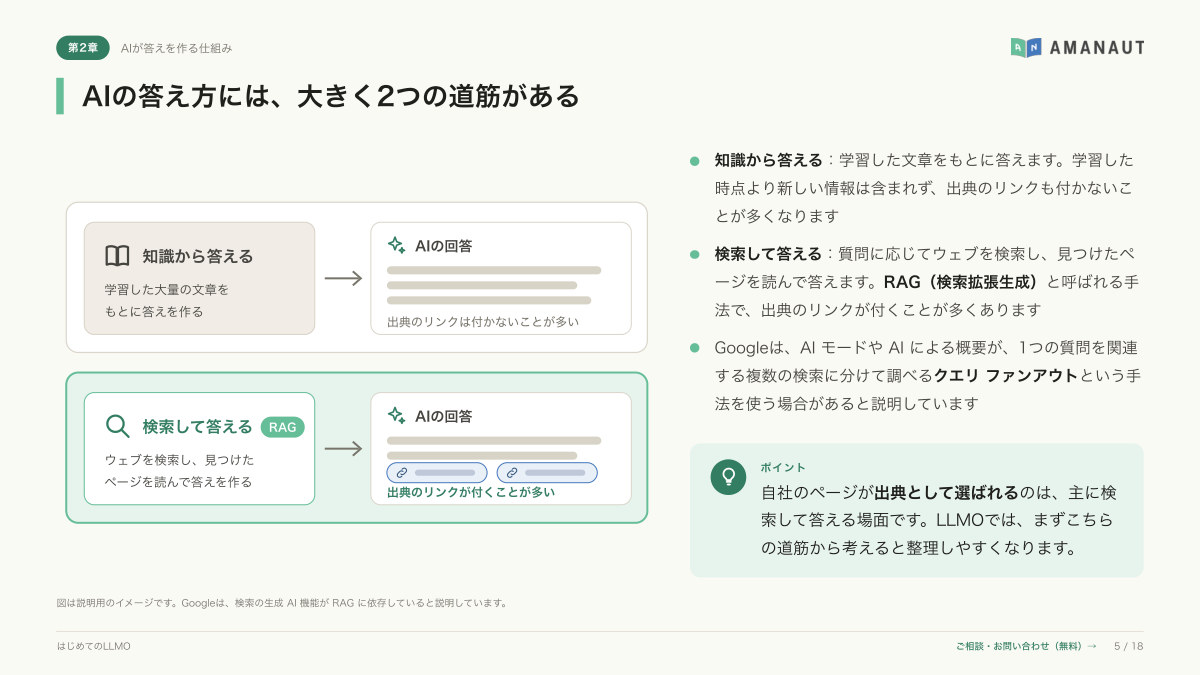
Task: Click the AMANAUT brand name text
Action: (1097, 47)
